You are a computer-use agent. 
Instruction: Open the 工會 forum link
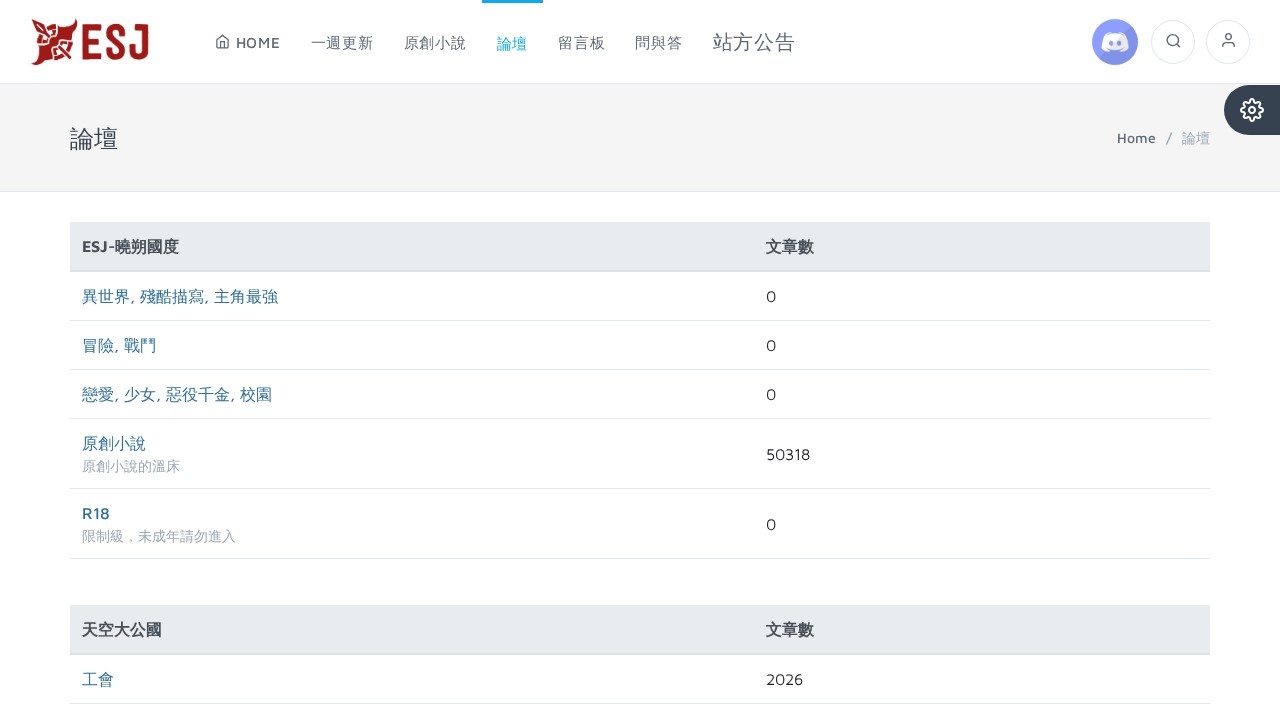[98, 679]
